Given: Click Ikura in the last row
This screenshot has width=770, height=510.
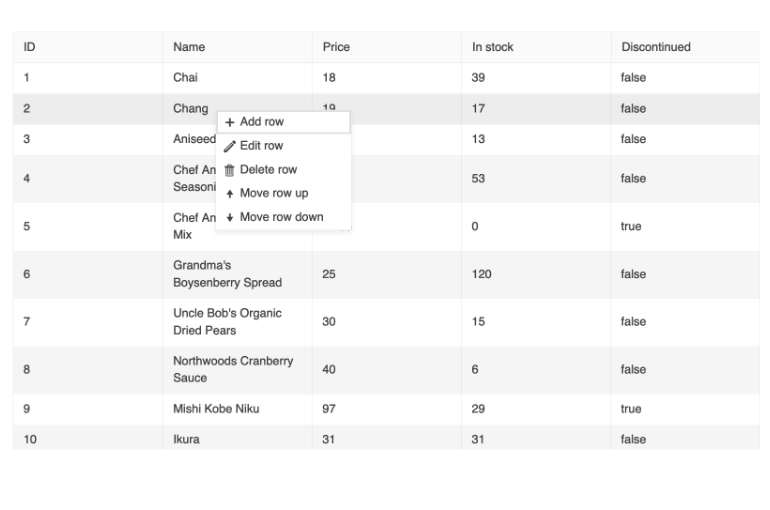Looking at the screenshot, I should coord(186,439).
